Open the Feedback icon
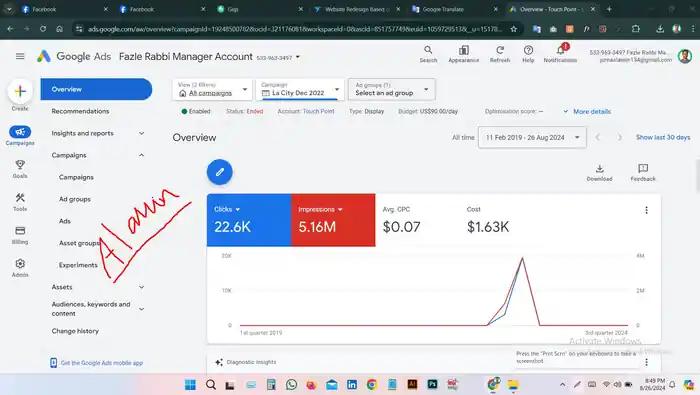The height and width of the screenshot is (395, 700). [x=643, y=172]
